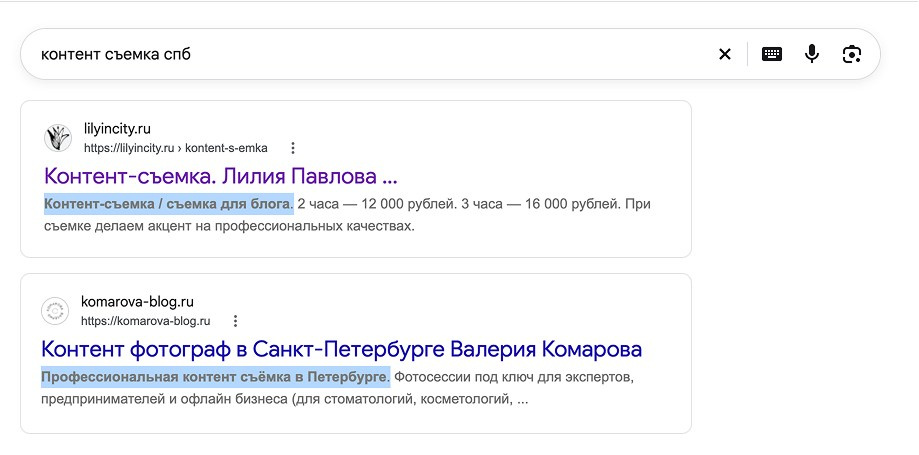This screenshot has width=919, height=455.
Task: Click the https://komarova-blog.ru URL text
Action: (145, 321)
